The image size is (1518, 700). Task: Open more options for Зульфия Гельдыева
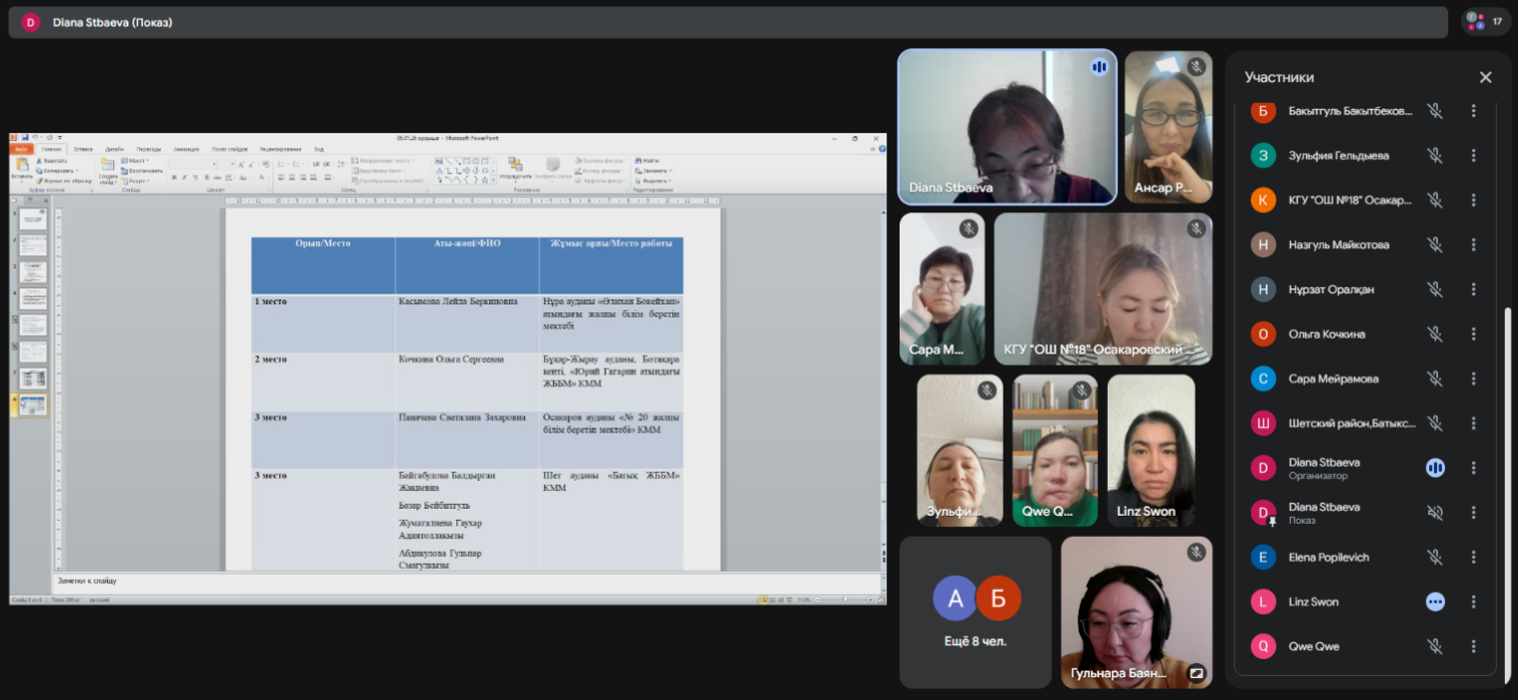[1473, 155]
